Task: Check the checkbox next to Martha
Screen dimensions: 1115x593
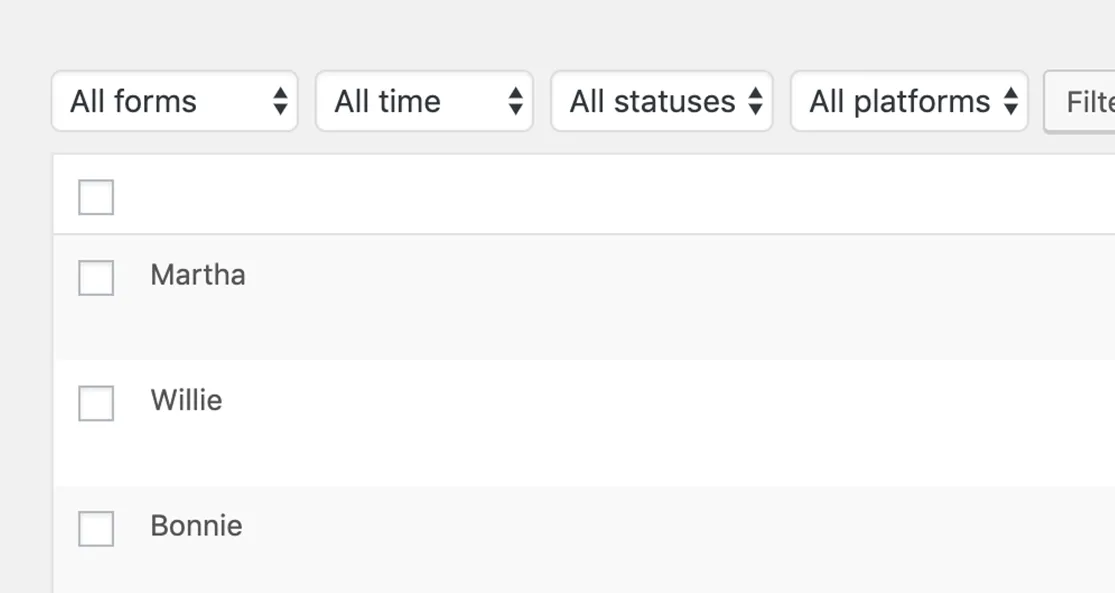Action: click(95, 278)
